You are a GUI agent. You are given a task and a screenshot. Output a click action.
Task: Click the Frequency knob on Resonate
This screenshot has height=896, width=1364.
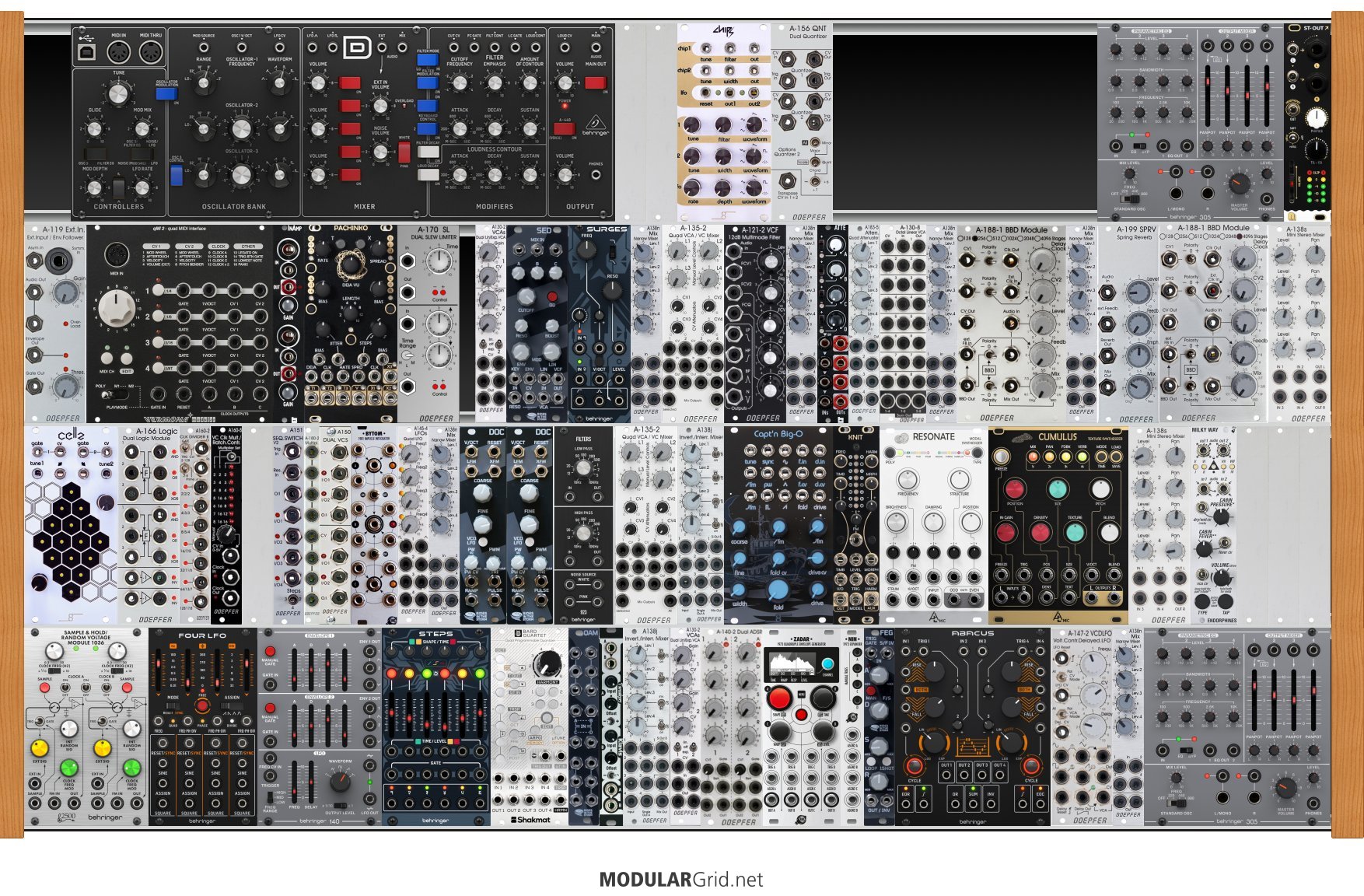tap(908, 478)
